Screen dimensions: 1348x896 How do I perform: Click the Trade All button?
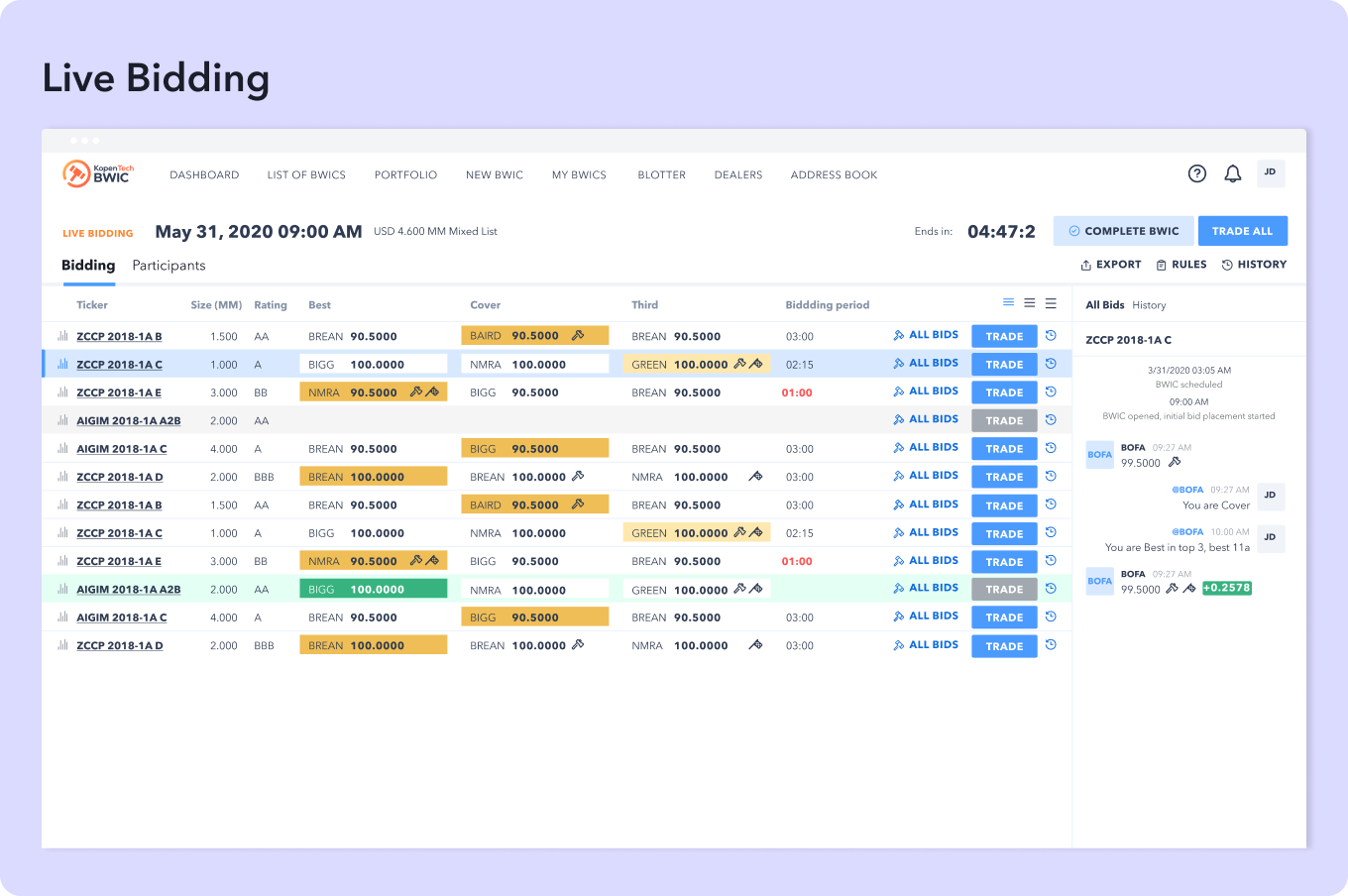tap(1242, 231)
